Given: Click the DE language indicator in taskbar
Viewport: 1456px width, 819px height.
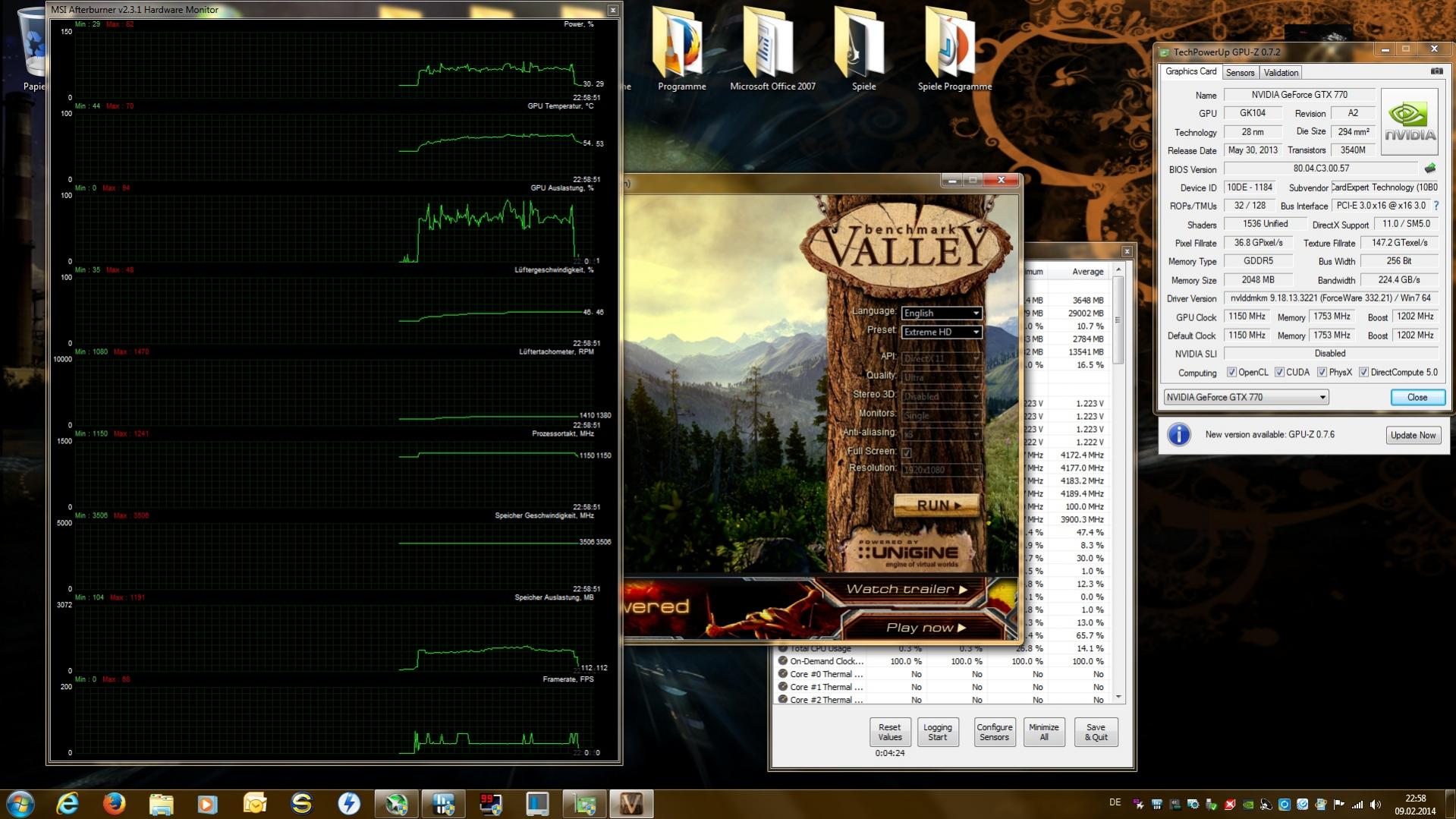Looking at the screenshot, I should [x=1115, y=802].
